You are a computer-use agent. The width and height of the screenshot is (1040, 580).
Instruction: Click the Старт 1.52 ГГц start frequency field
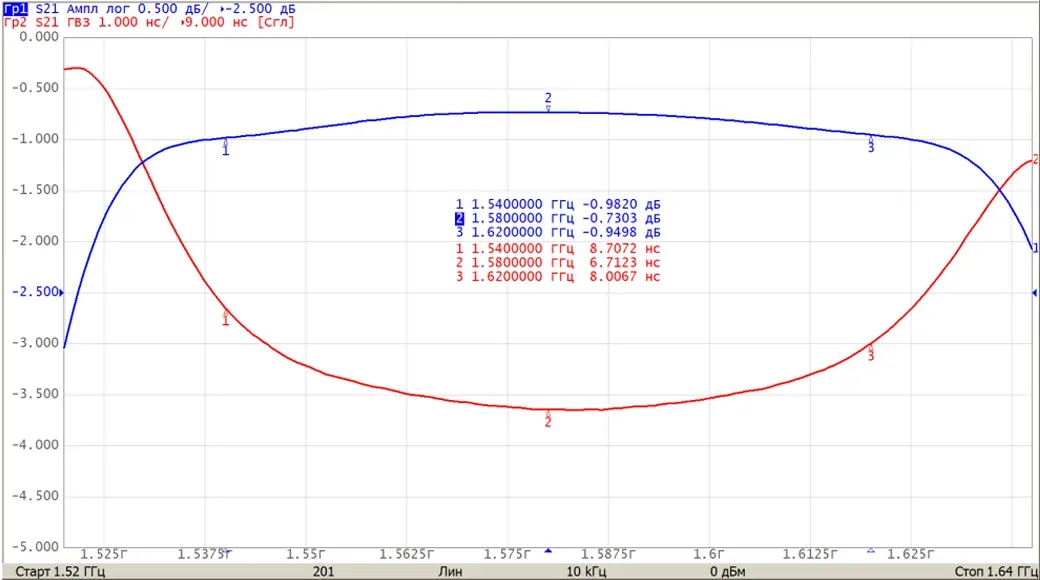pos(60,571)
